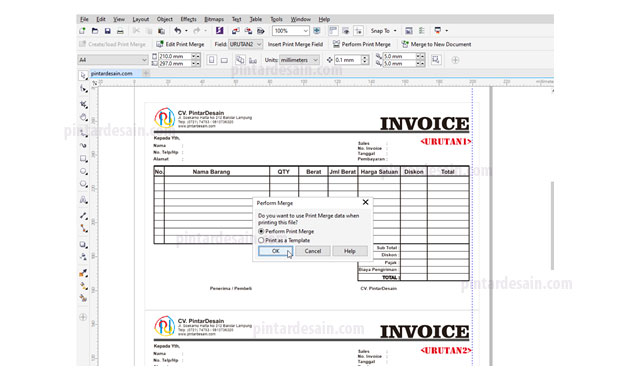Screen dimensions: 630x380
Task: Click OK in Perform Merge dialog
Action: pyautogui.click(x=275, y=251)
